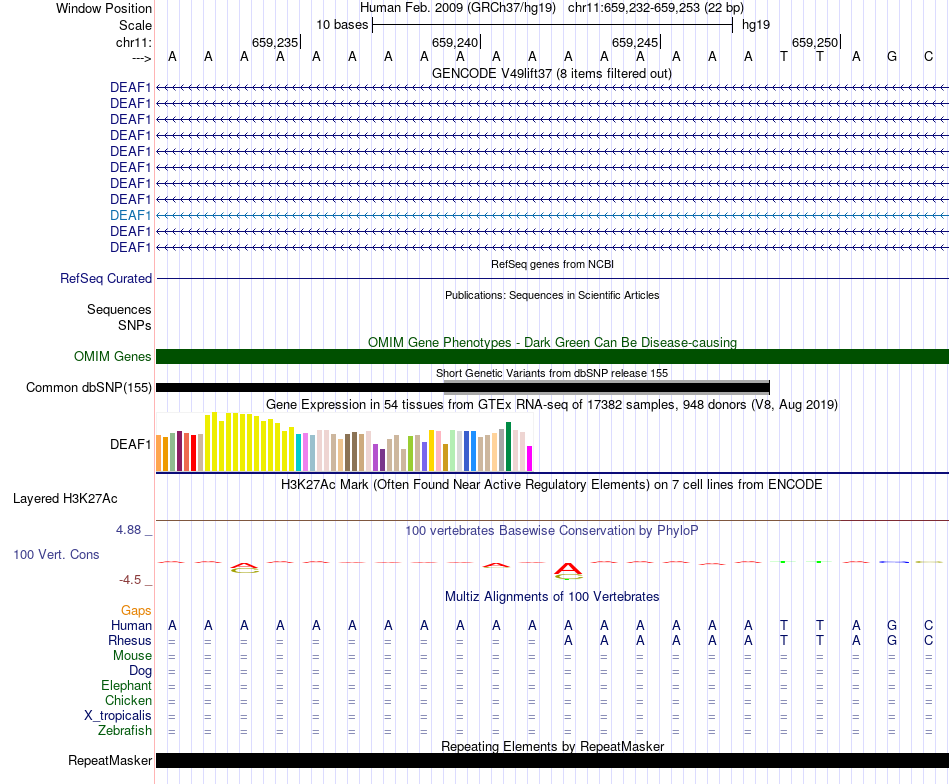
Task: Click the Human alignment row label
Action: [131, 625]
